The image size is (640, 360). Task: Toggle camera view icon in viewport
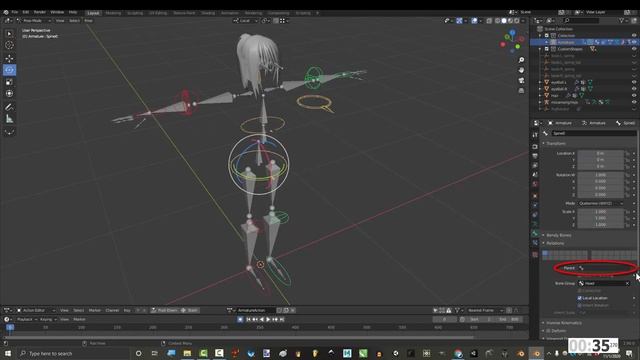coord(521,80)
